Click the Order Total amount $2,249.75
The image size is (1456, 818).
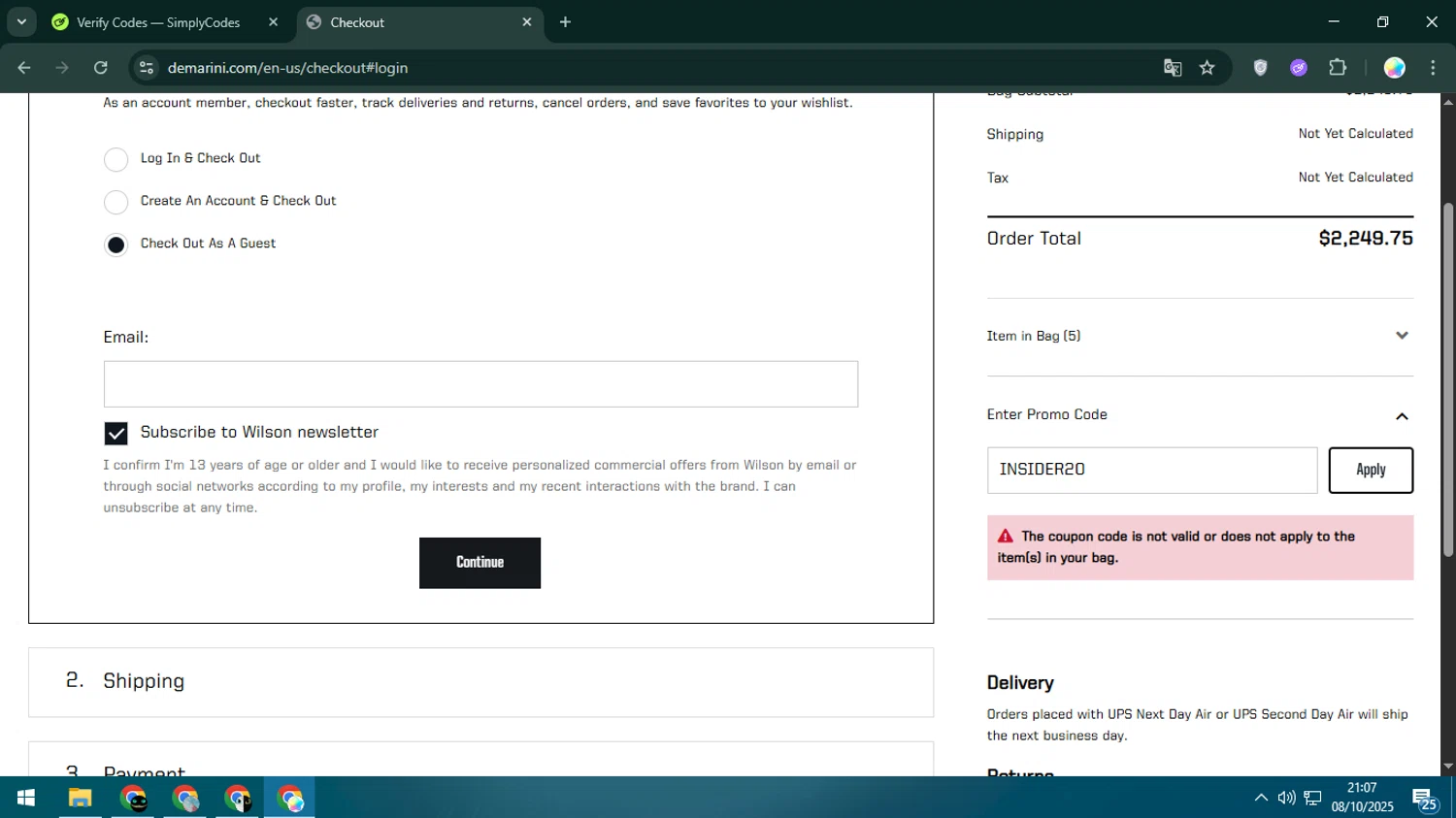pos(1366,239)
